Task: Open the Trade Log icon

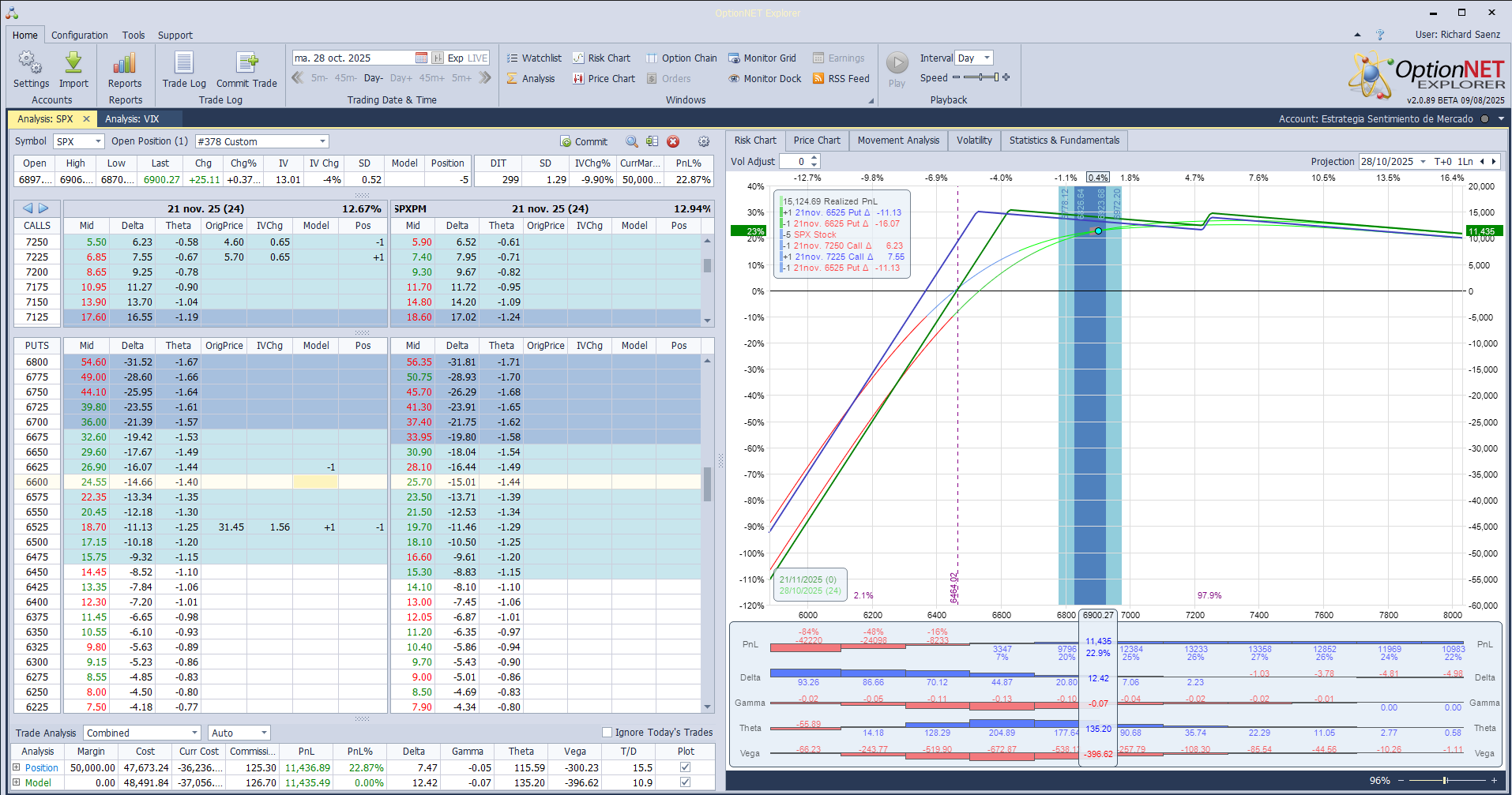Action: 184,63
